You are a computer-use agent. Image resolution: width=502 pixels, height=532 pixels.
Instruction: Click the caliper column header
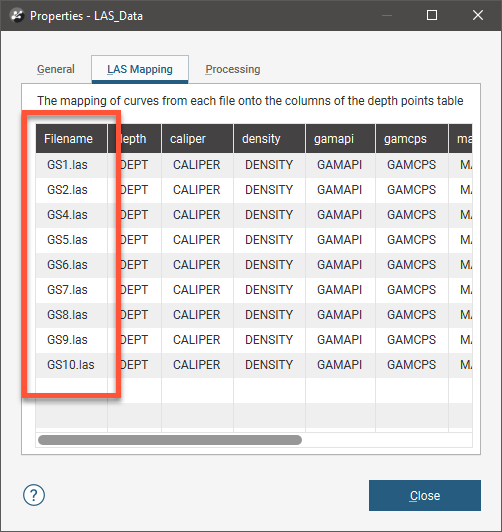pos(197,139)
